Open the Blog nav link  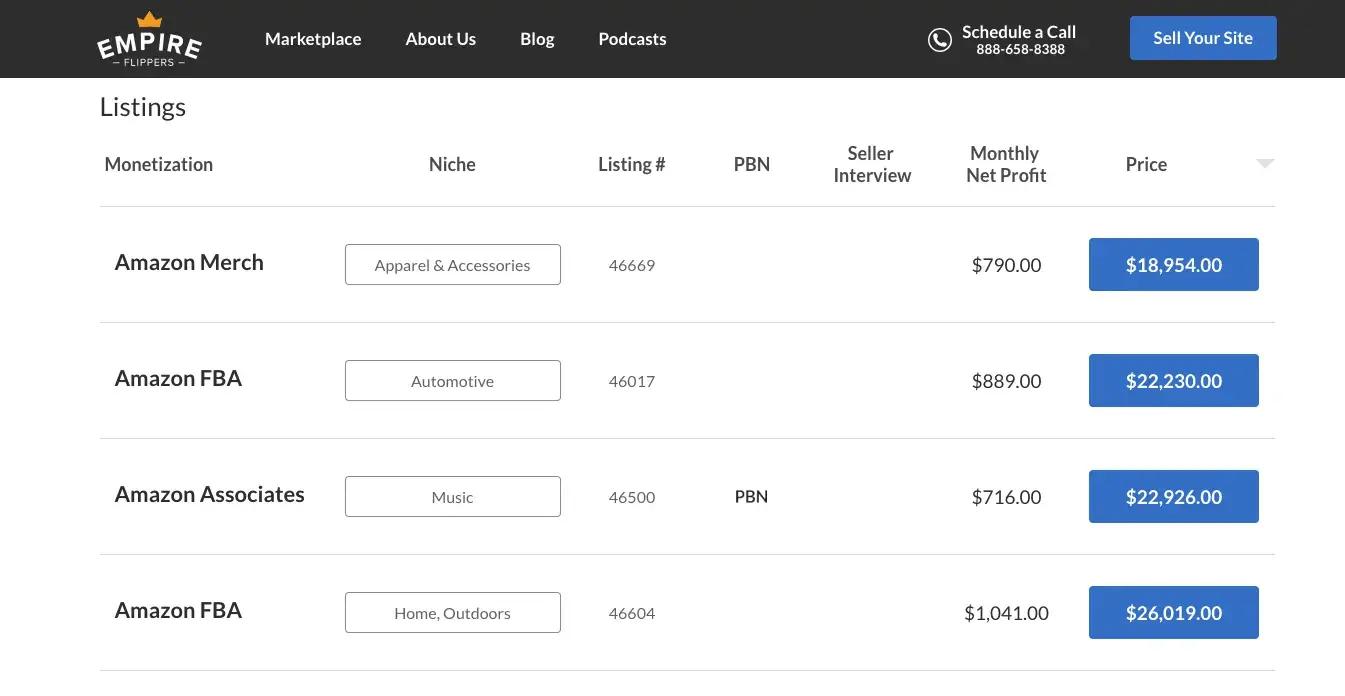pos(537,39)
